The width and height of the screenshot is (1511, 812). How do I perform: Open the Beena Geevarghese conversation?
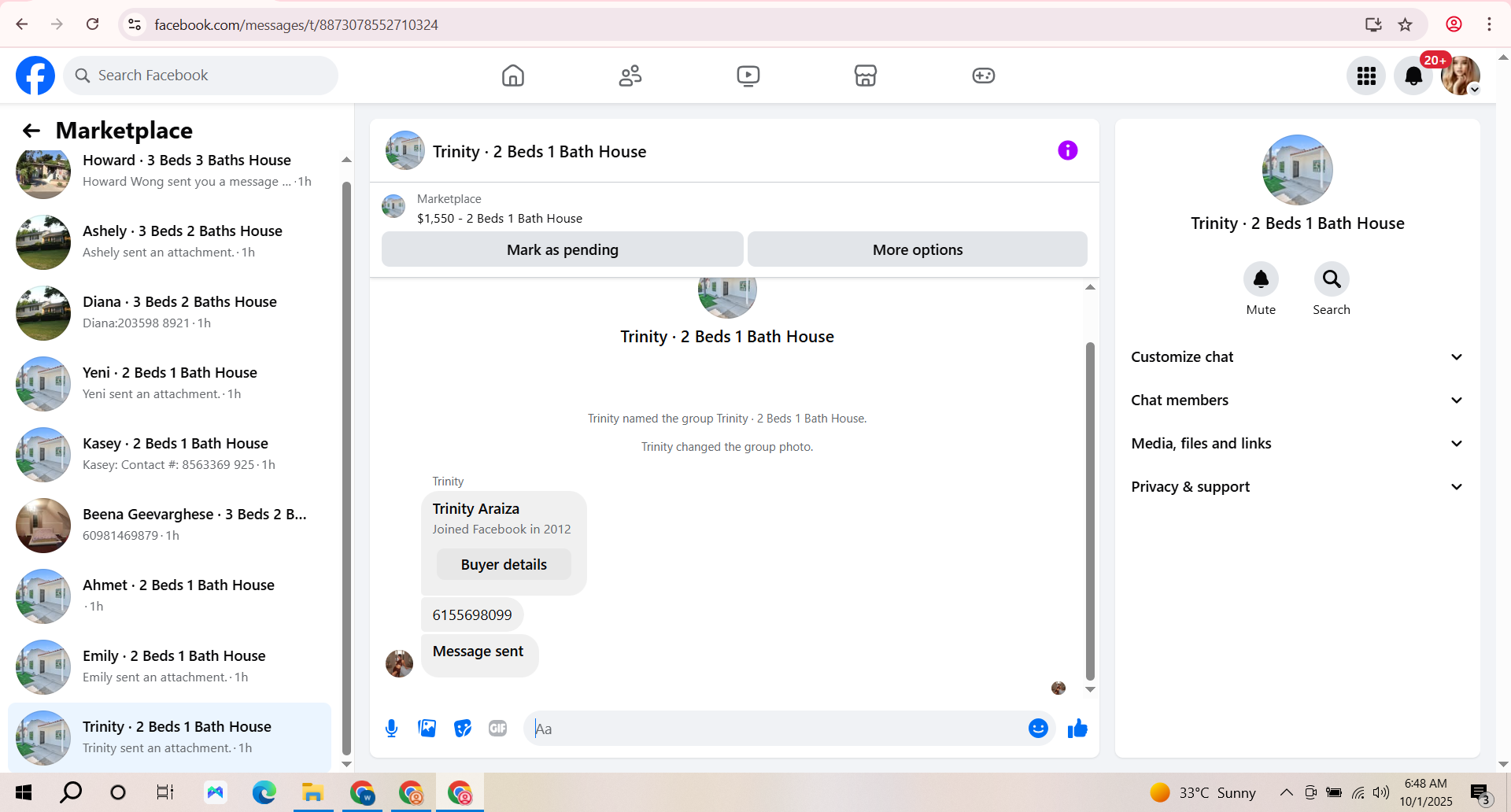pos(169,525)
